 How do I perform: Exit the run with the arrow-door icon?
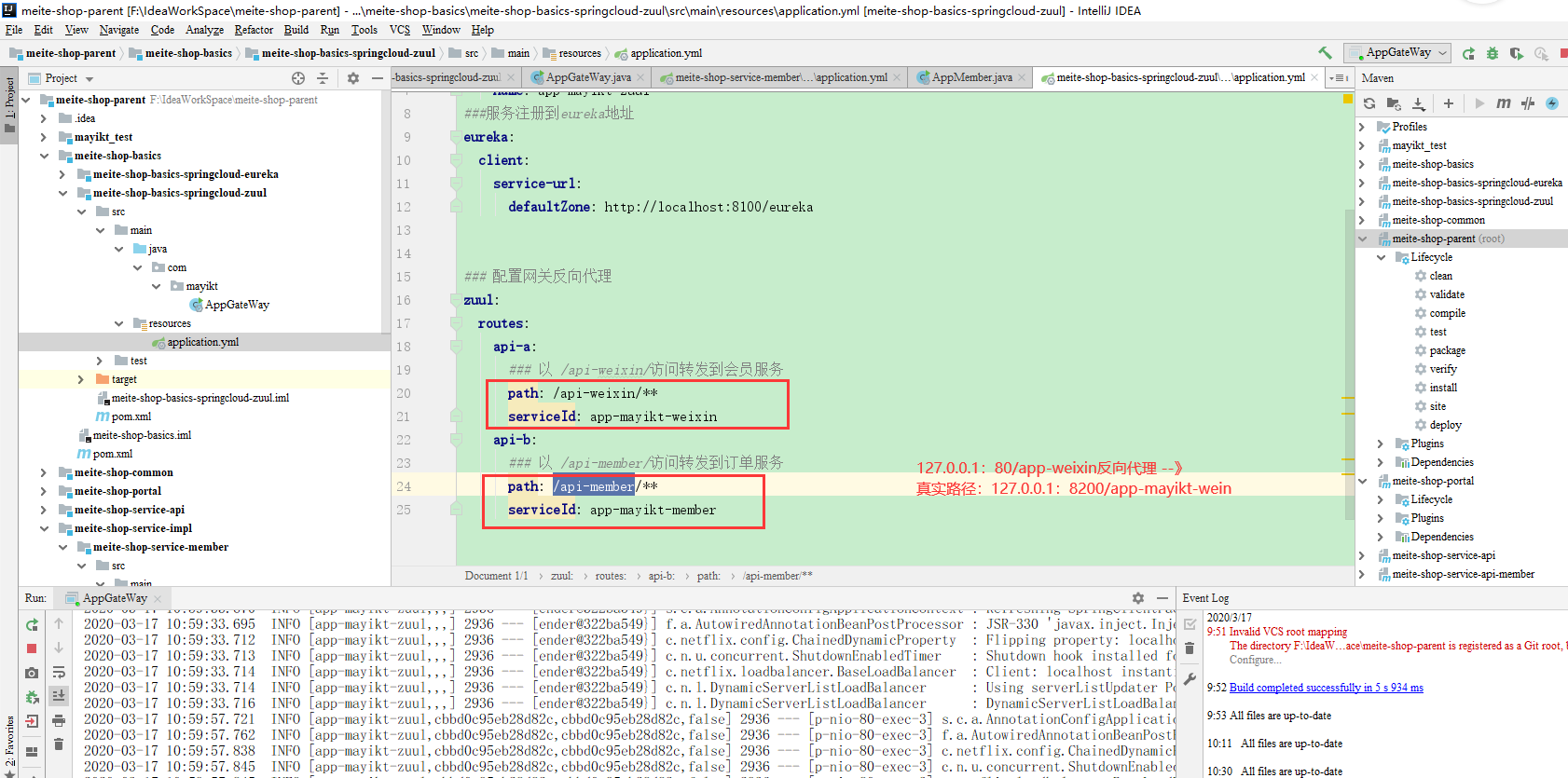click(x=32, y=721)
